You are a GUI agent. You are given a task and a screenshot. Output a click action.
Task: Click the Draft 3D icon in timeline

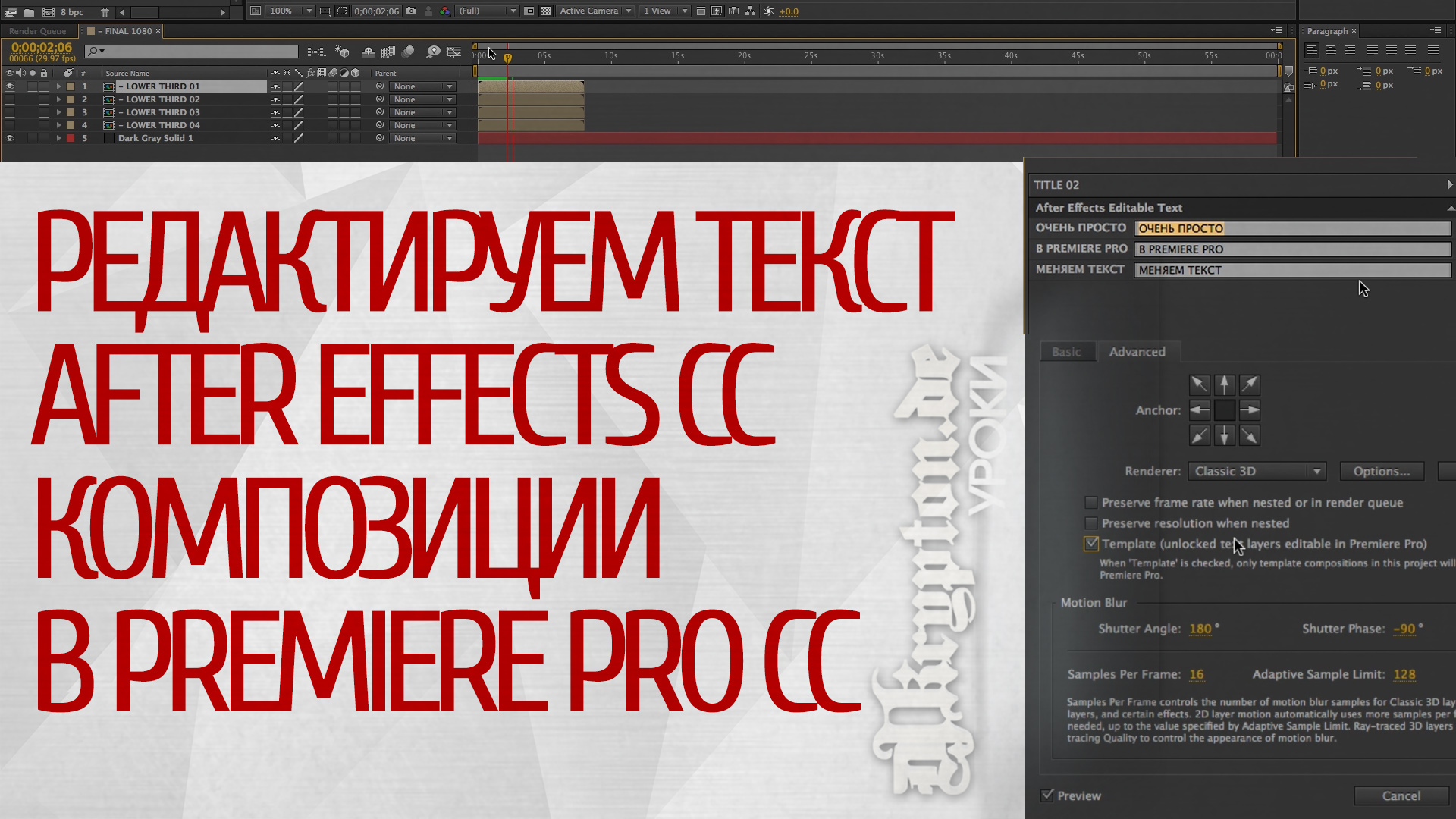pos(343,52)
